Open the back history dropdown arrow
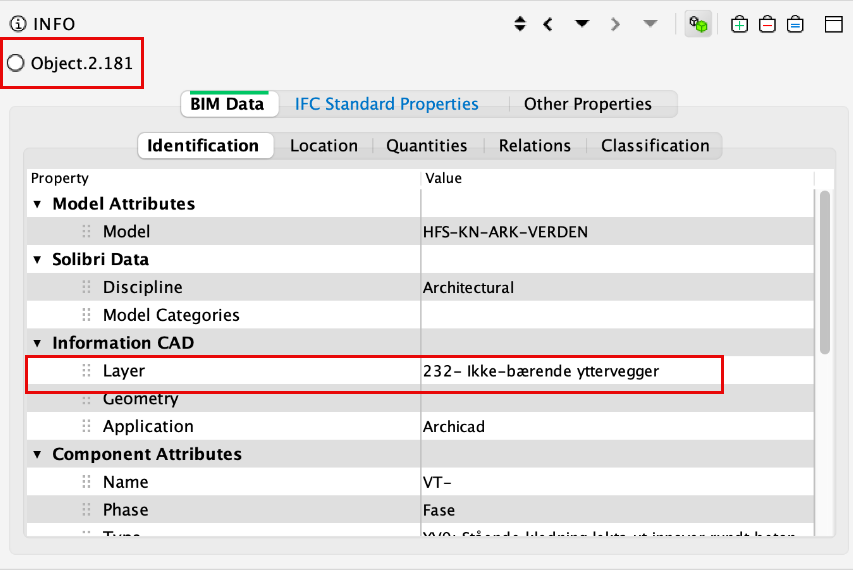 coord(581,24)
